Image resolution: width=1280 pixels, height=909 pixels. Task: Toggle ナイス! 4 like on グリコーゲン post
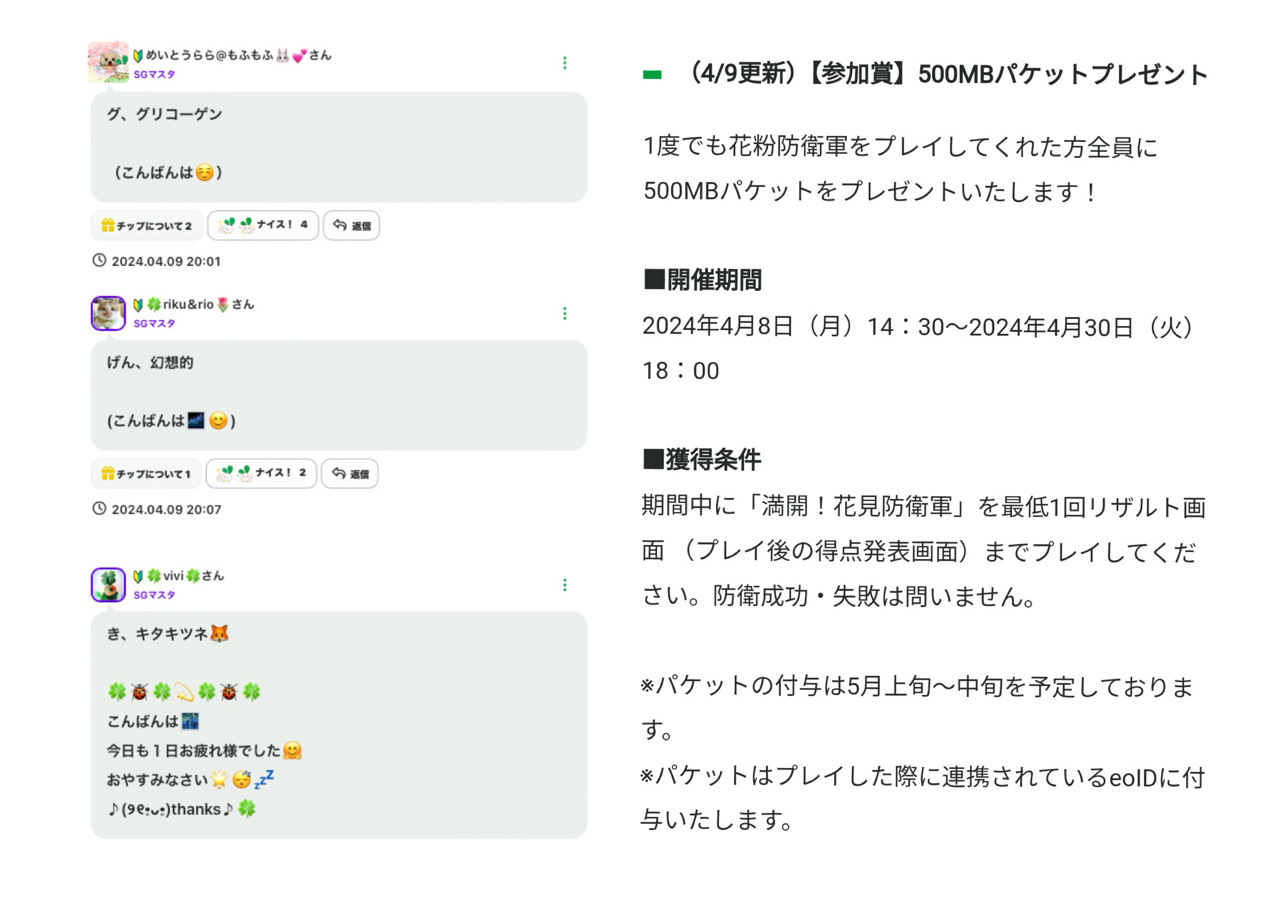click(x=263, y=226)
